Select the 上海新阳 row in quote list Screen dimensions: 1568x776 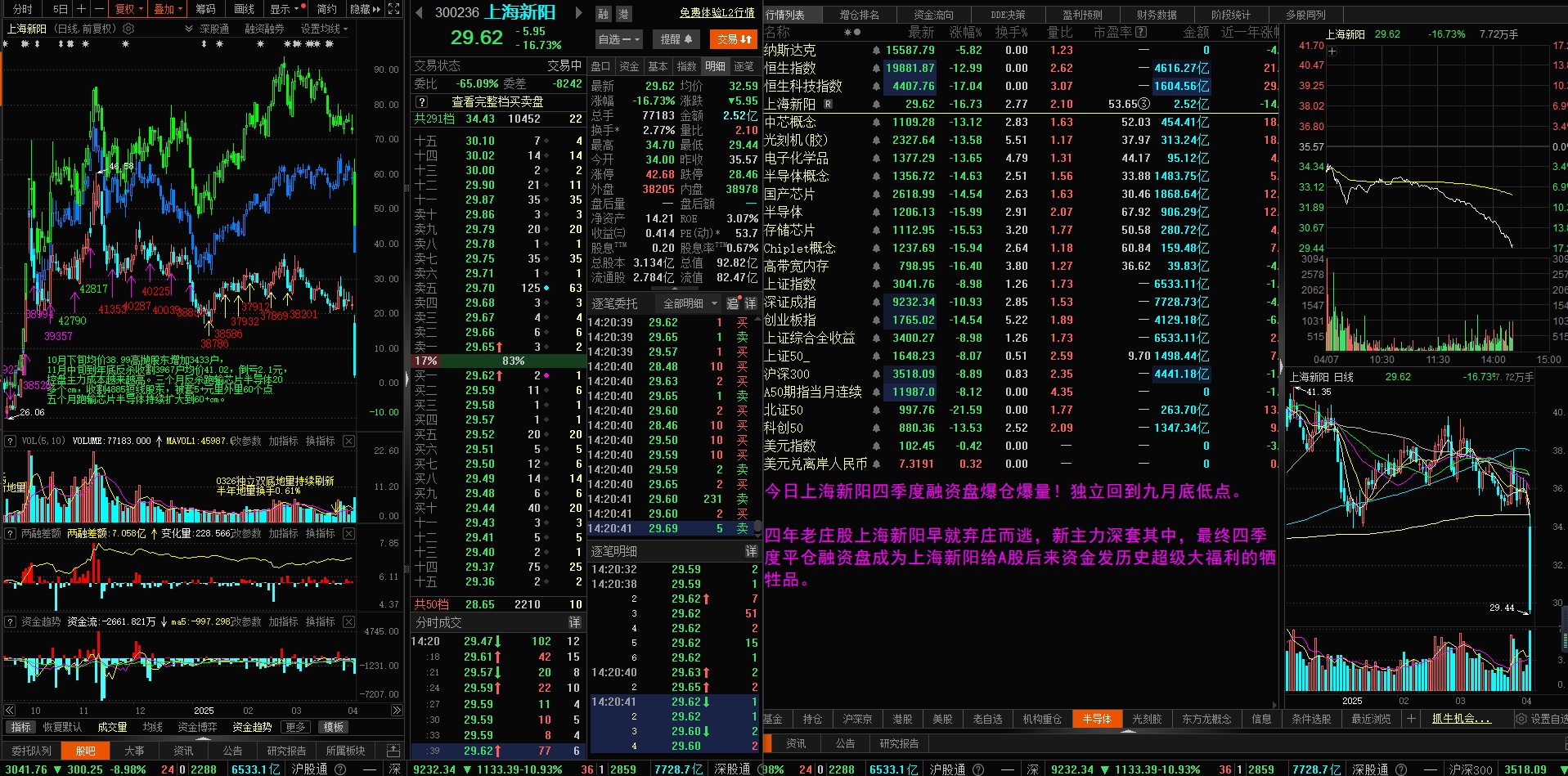(1022, 105)
